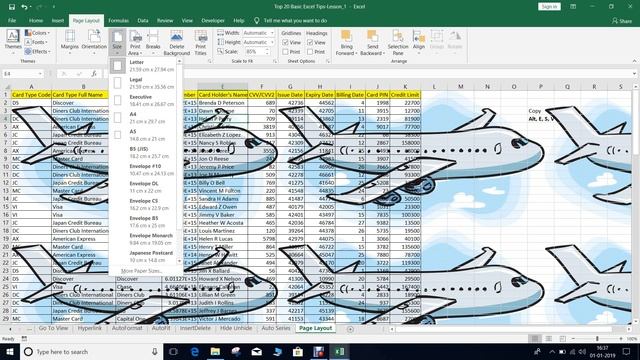This screenshot has width=640, height=360.
Task: Open Microsoft Store from taskbar
Action: tap(298, 351)
